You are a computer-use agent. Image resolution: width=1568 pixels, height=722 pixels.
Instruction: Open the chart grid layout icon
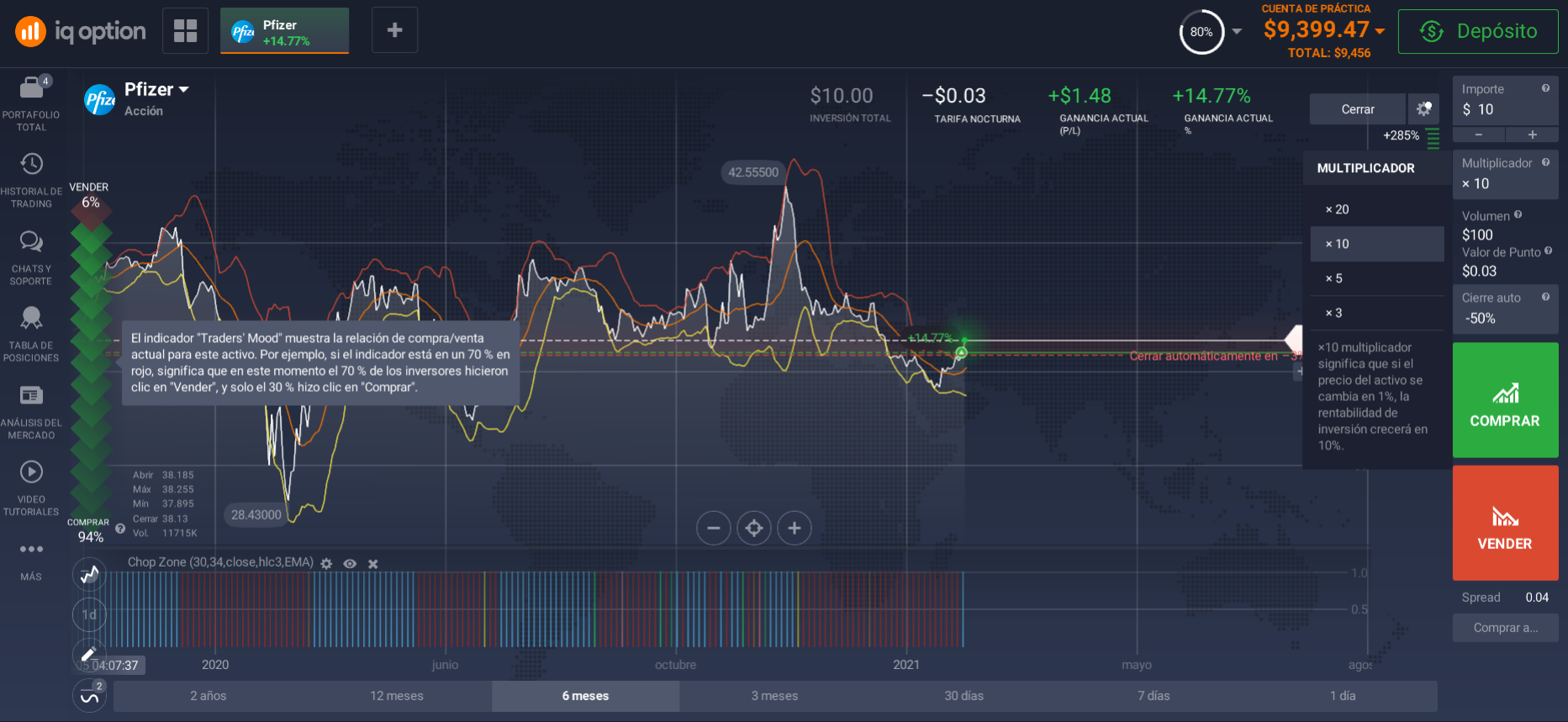185,30
